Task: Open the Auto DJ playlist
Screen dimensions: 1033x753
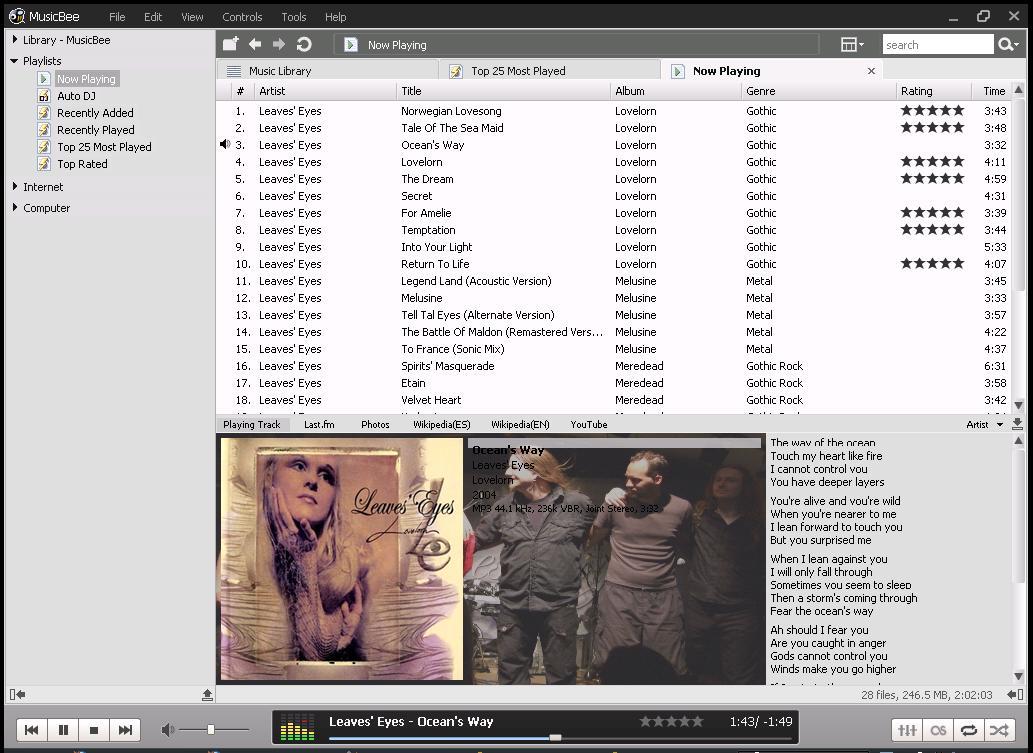Action: pos(76,96)
